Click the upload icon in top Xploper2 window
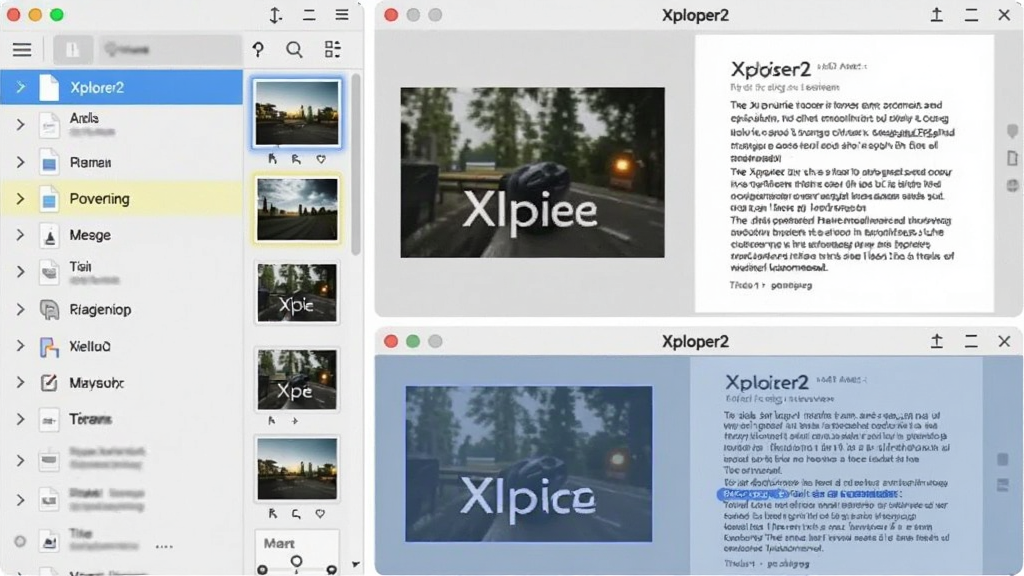The height and width of the screenshot is (576, 1024). pyautogui.click(x=936, y=14)
